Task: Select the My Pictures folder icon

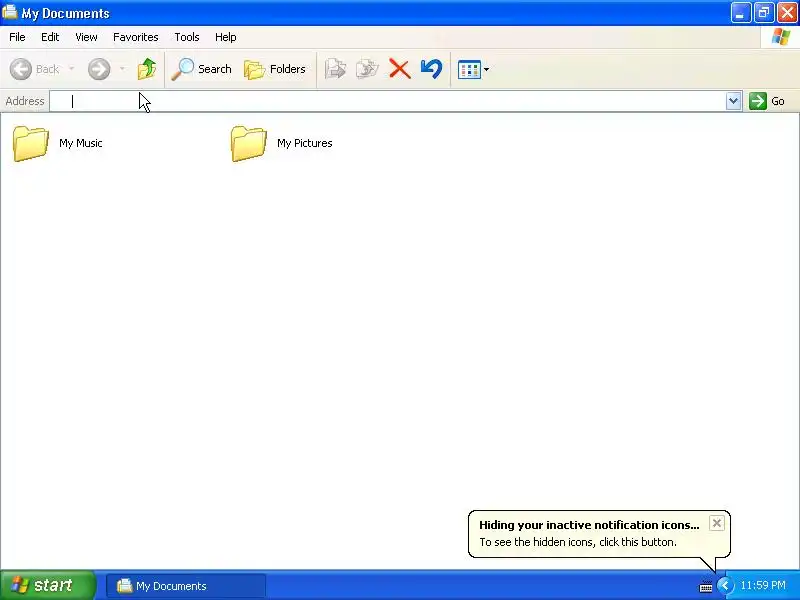Action: 248,143
